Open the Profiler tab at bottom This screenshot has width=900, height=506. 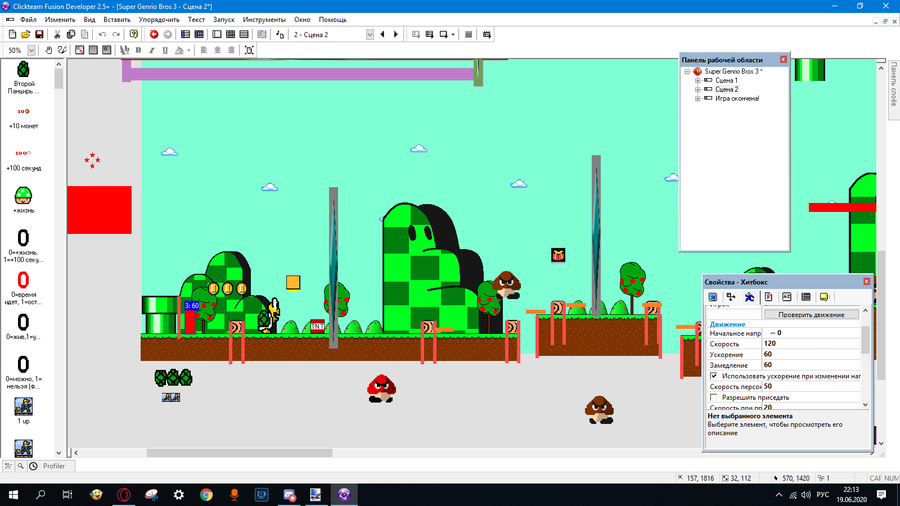pos(52,466)
